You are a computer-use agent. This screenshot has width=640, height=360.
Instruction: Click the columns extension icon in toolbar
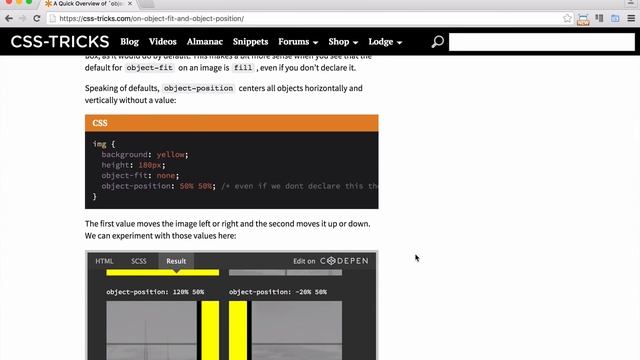(599, 18)
